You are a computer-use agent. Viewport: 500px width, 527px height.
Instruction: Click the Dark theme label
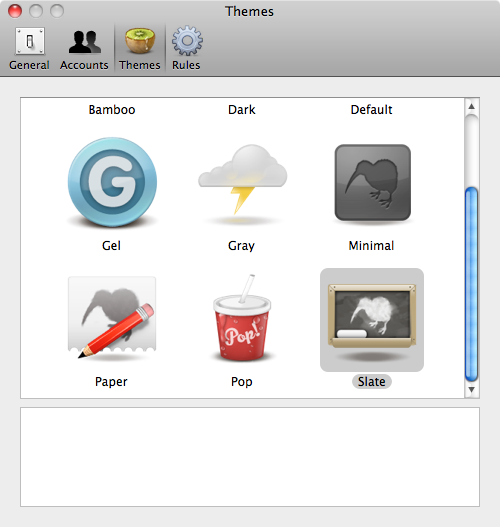point(242,110)
